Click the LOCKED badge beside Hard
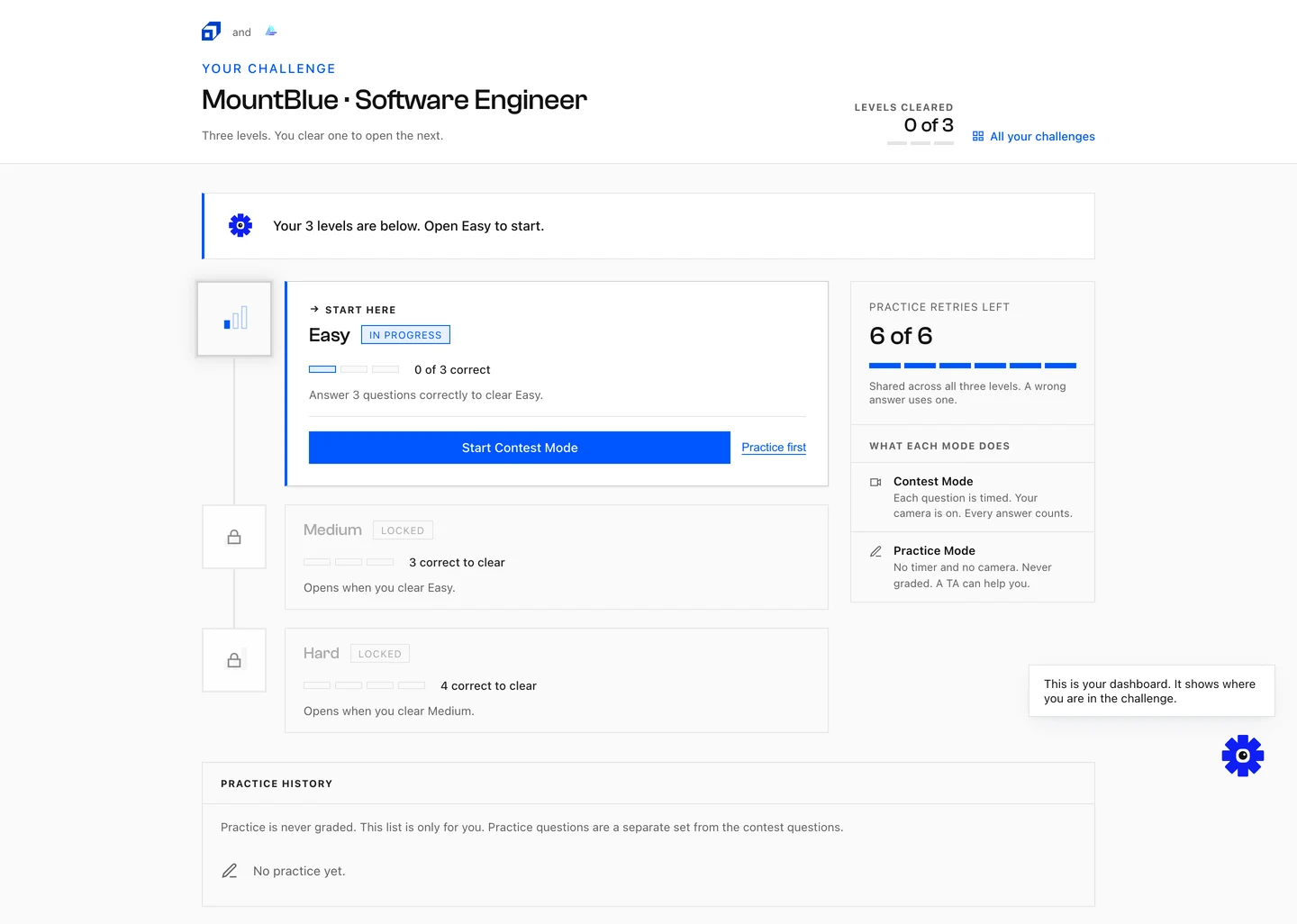Image resolution: width=1297 pixels, height=924 pixels. point(380,654)
